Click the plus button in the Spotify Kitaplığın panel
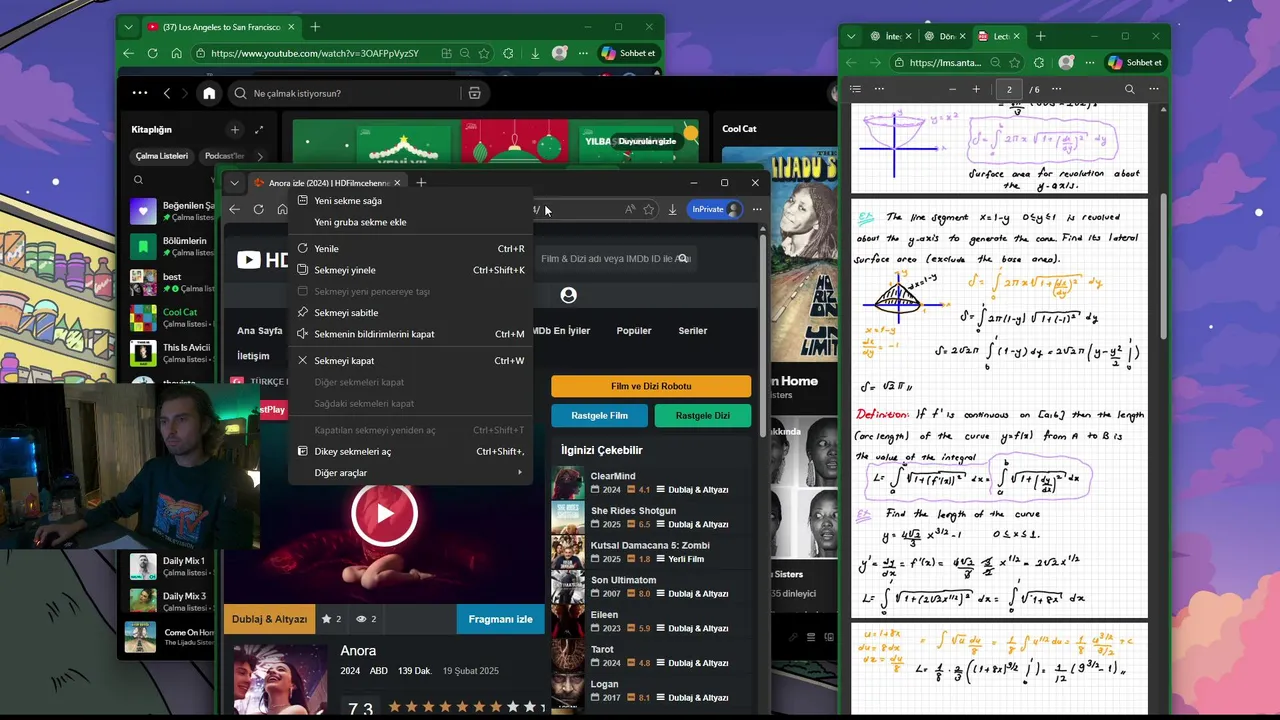1280x720 pixels. (235, 130)
